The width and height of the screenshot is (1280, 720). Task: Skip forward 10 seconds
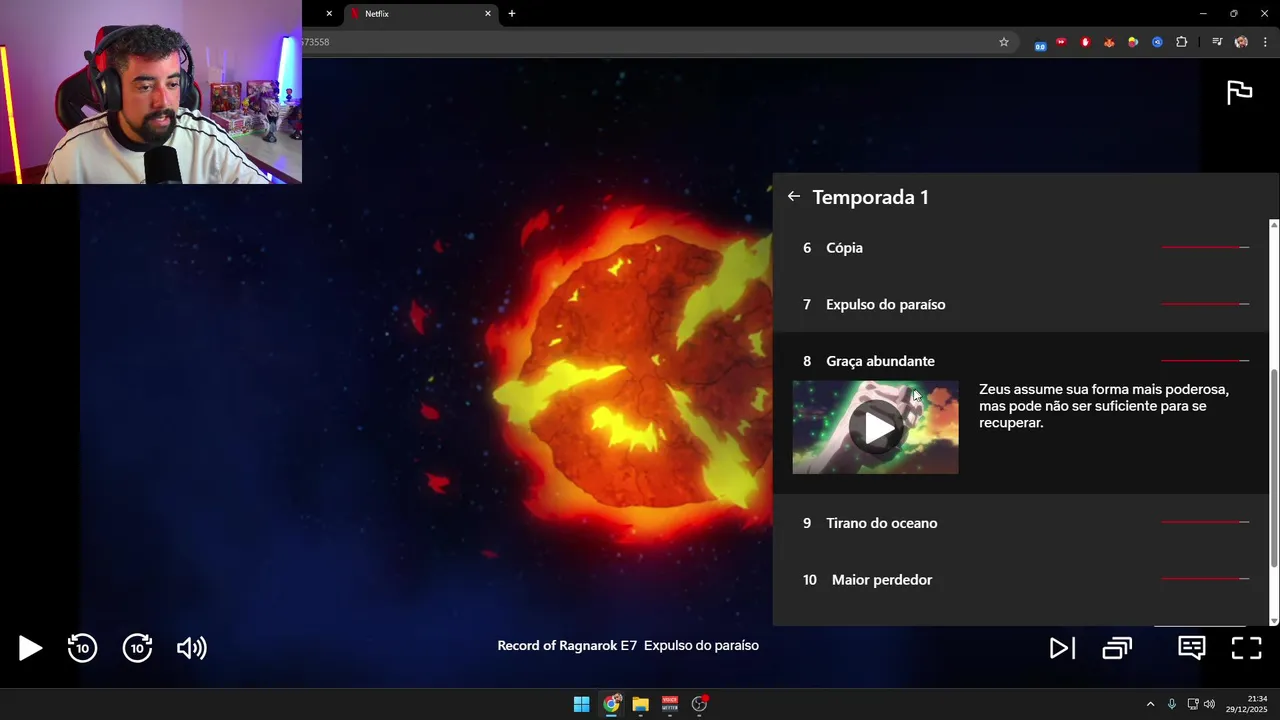pyautogui.click(x=137, y=648)
